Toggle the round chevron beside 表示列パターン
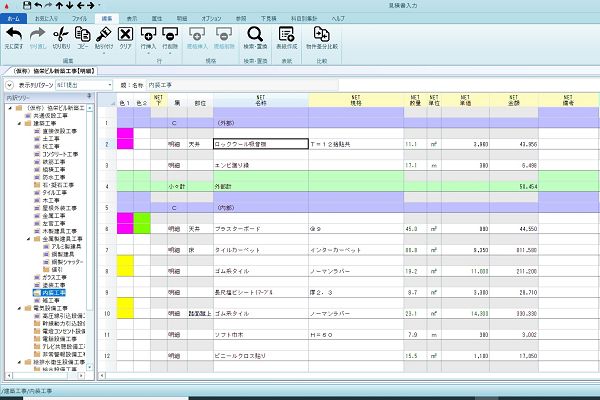The height and width of the screenshot is (400, 600). click(10, 85)
